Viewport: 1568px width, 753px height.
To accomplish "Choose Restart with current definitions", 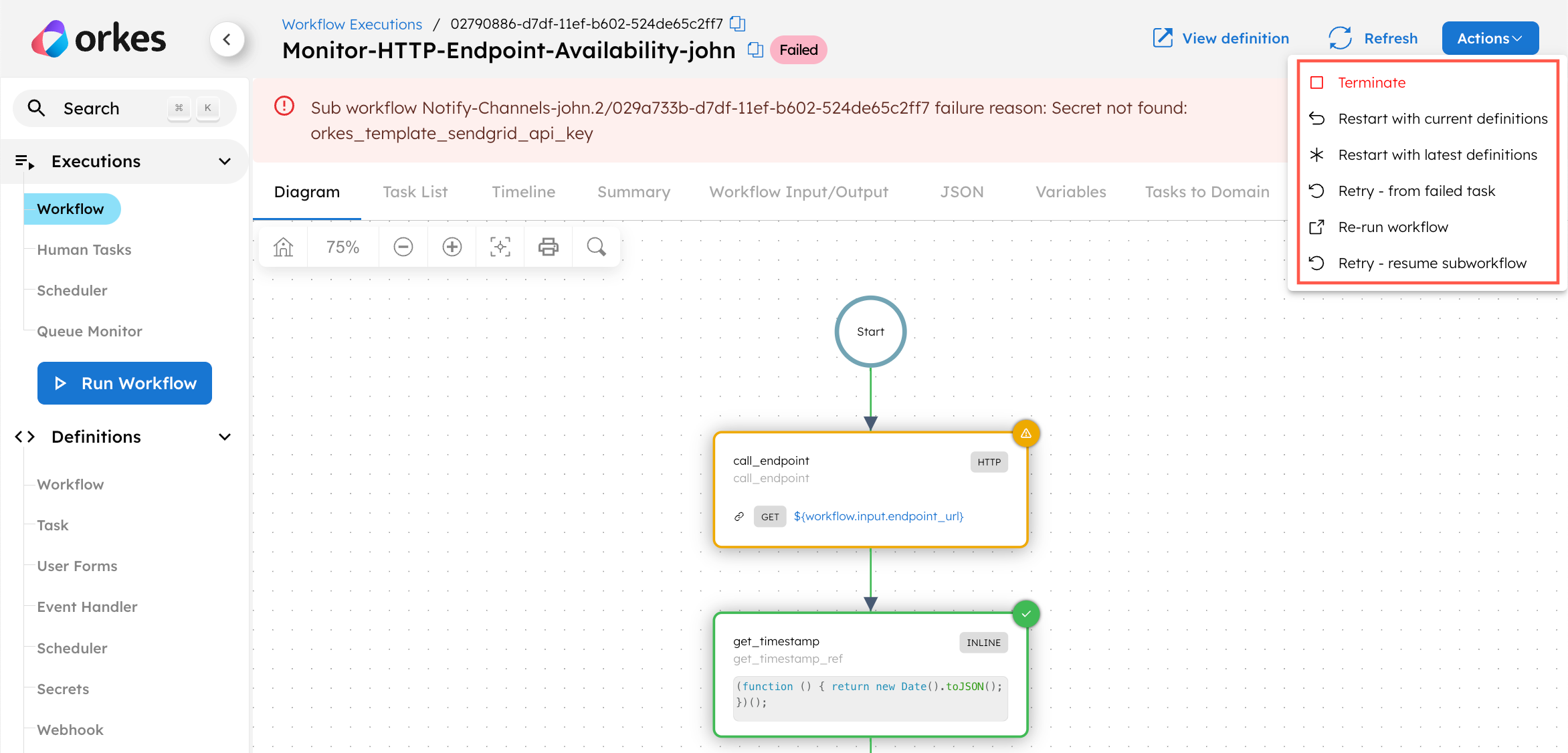I will 1428,119.
